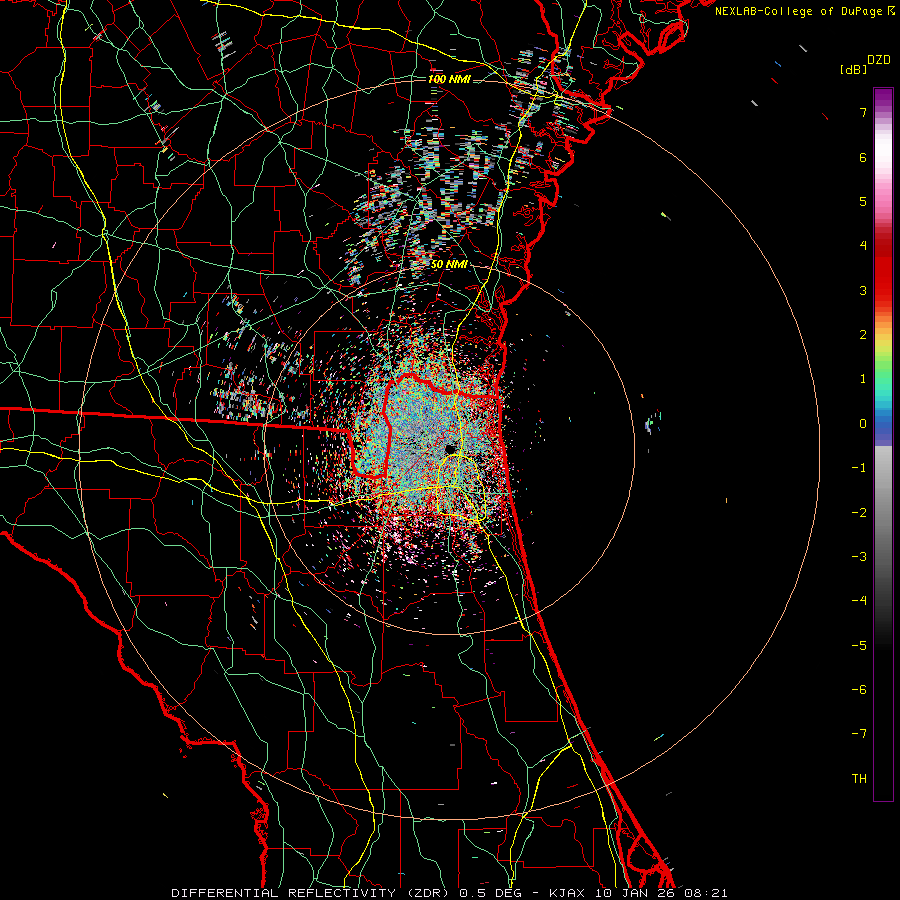Viewport: 900px width, 900px height.
Task: Click the -4 value on the color scale
Action: (859, 601)
